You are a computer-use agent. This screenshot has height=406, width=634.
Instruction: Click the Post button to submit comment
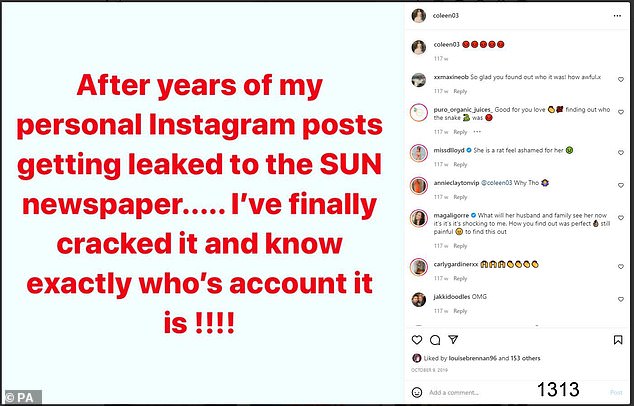coord(618,392)
